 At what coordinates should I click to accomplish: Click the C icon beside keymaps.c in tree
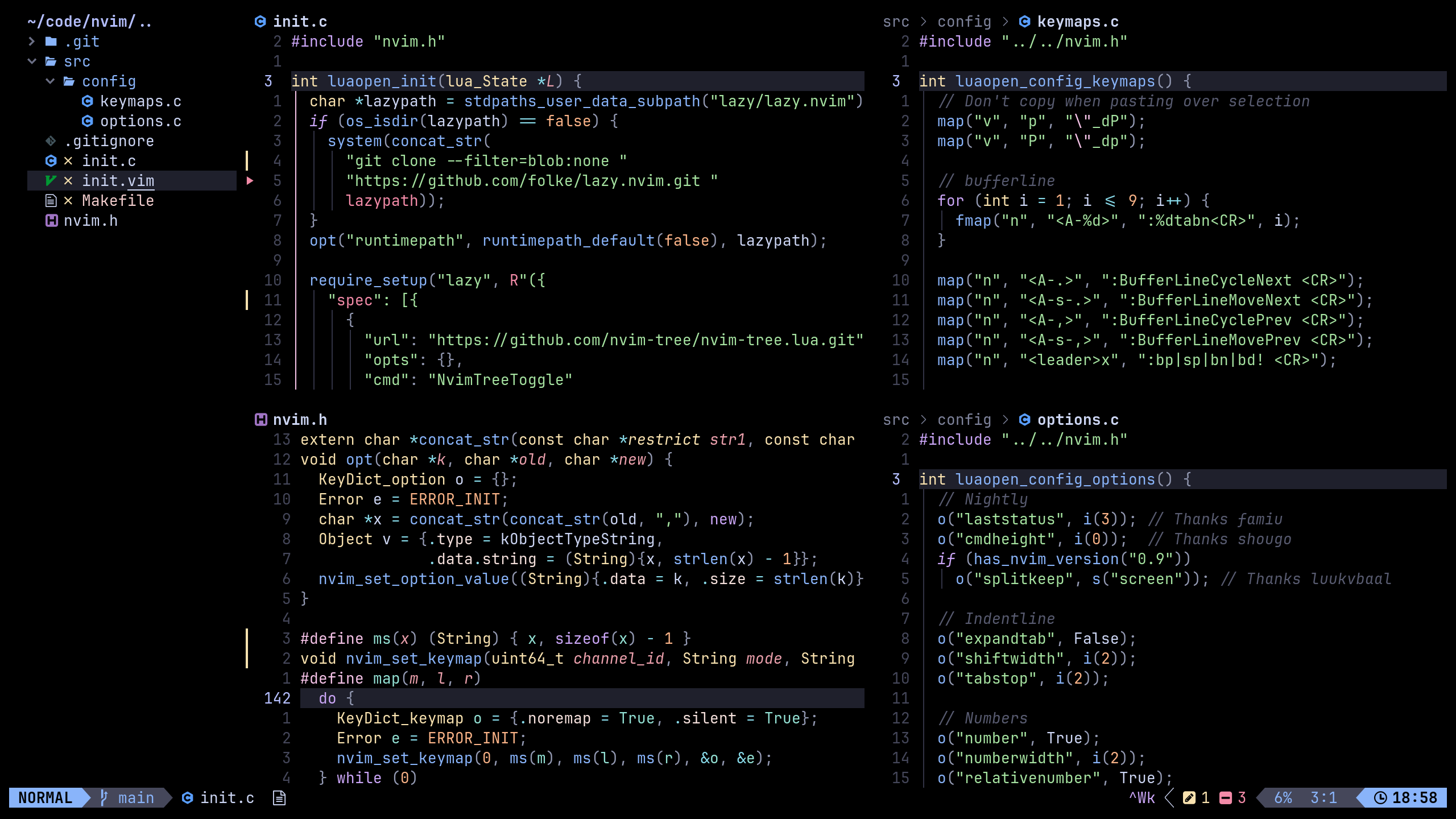click(x=87, y=101)
